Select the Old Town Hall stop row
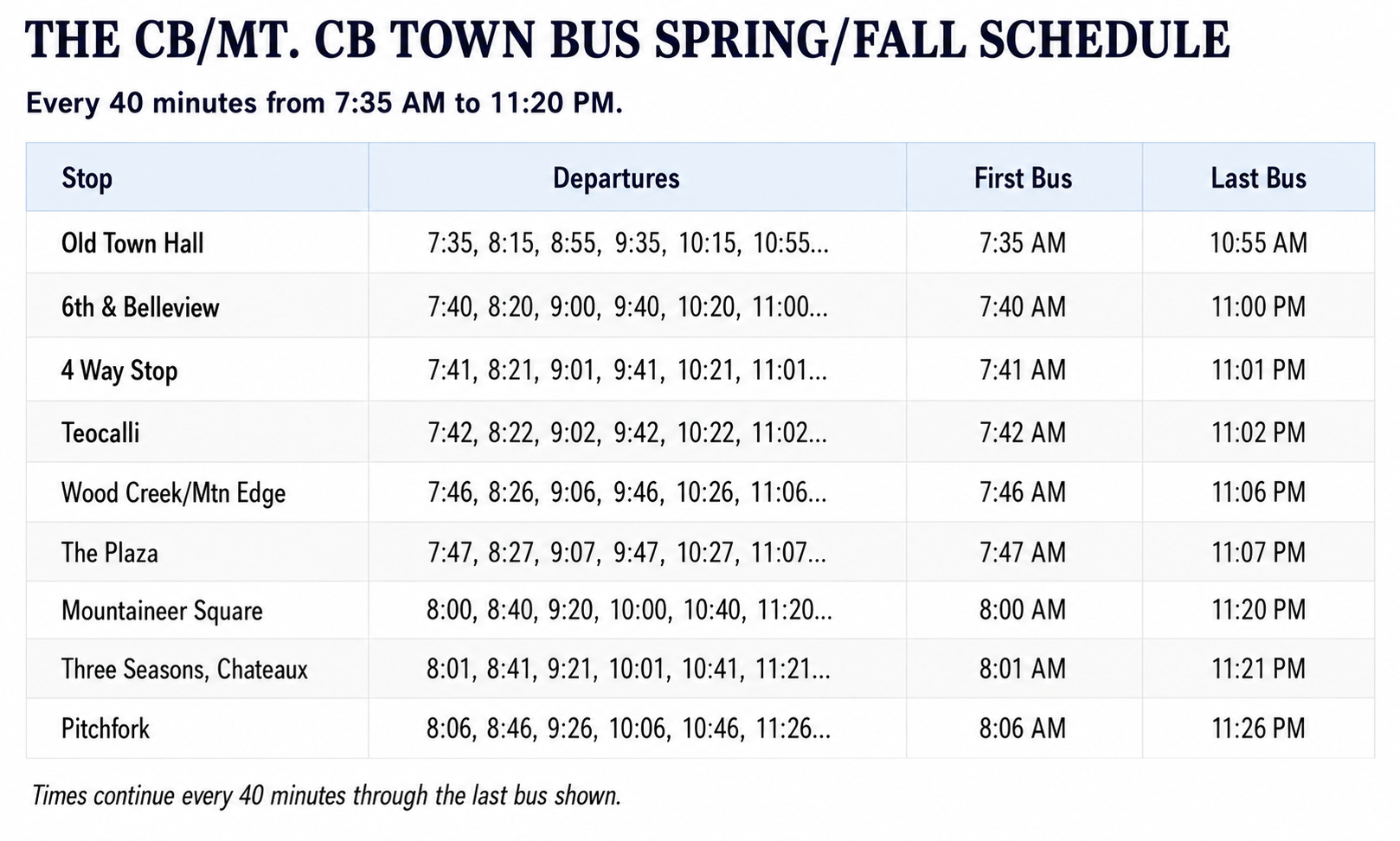 tap(700, 242)
